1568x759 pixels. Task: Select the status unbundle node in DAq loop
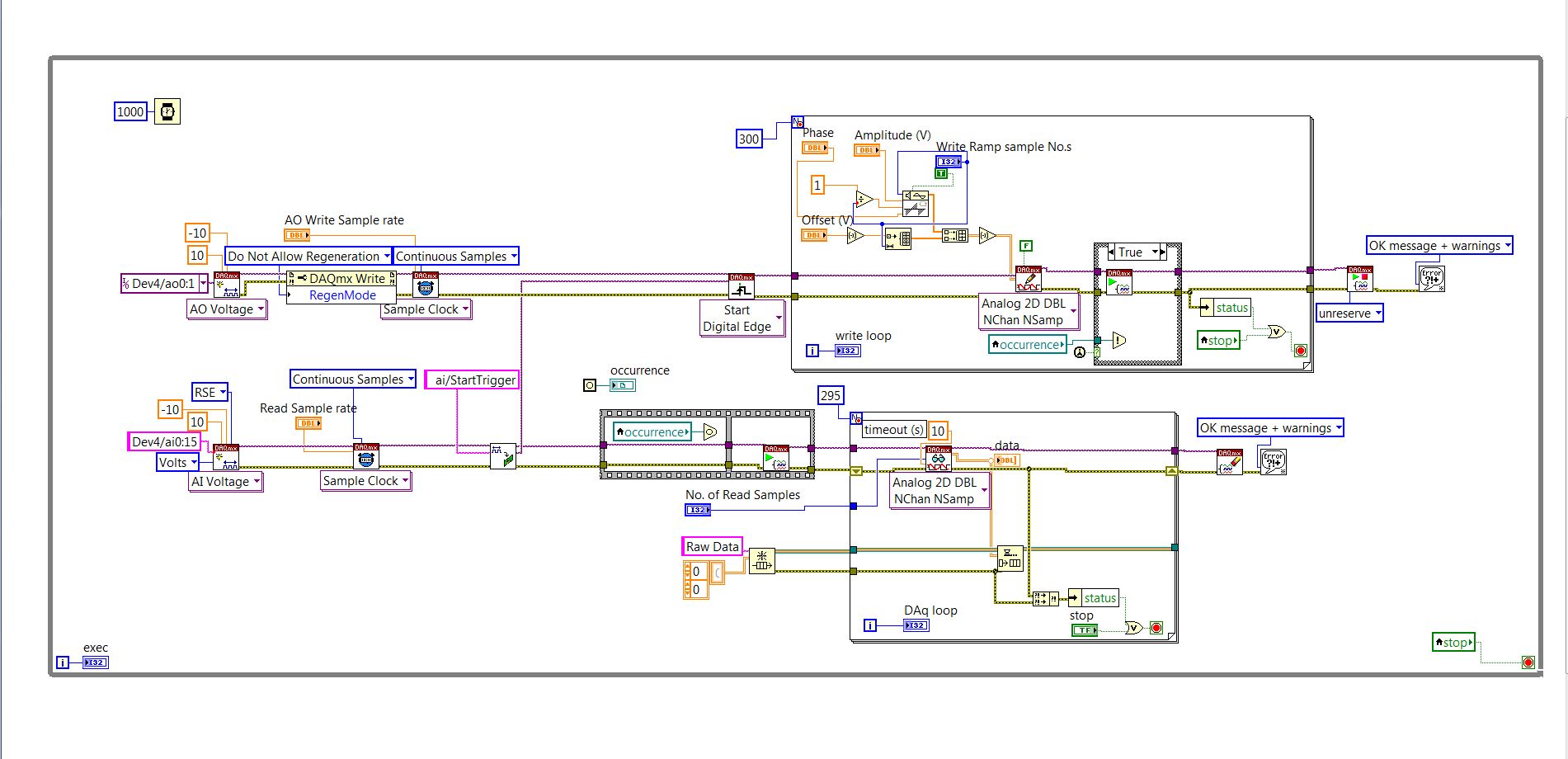click(x=1093, y=598)
